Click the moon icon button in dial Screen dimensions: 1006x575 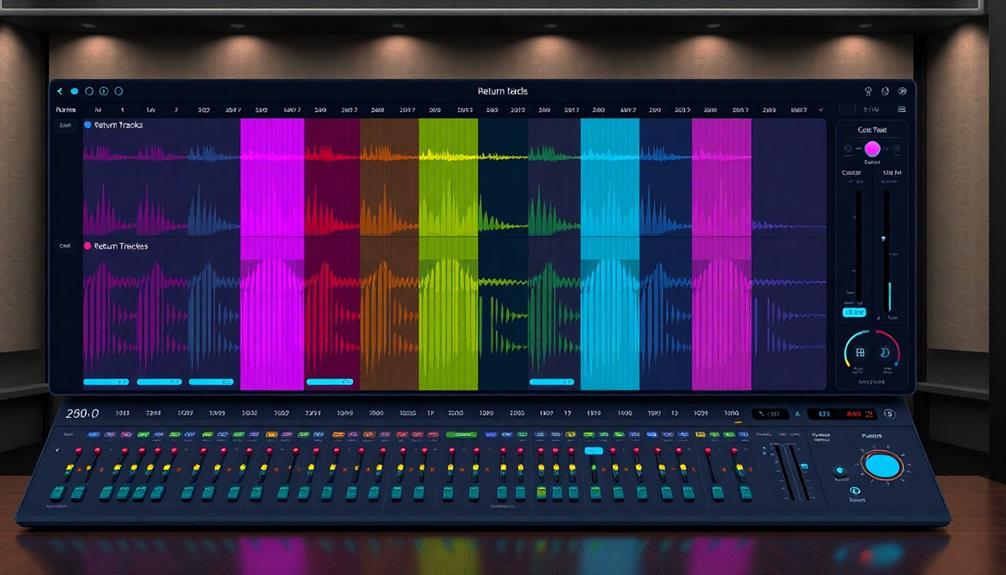pos(885,352)
